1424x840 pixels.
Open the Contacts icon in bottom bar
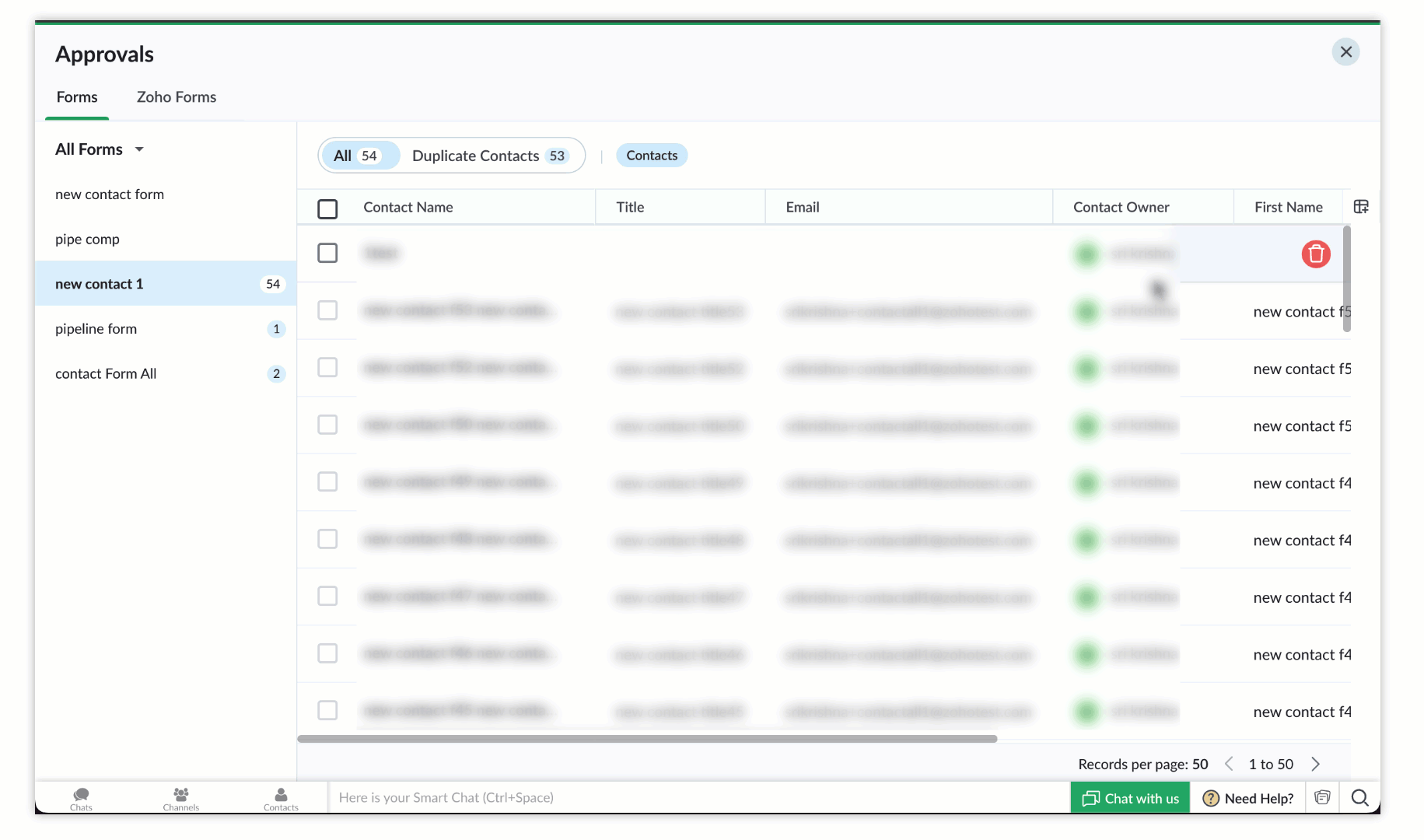[x=281, y=797]
